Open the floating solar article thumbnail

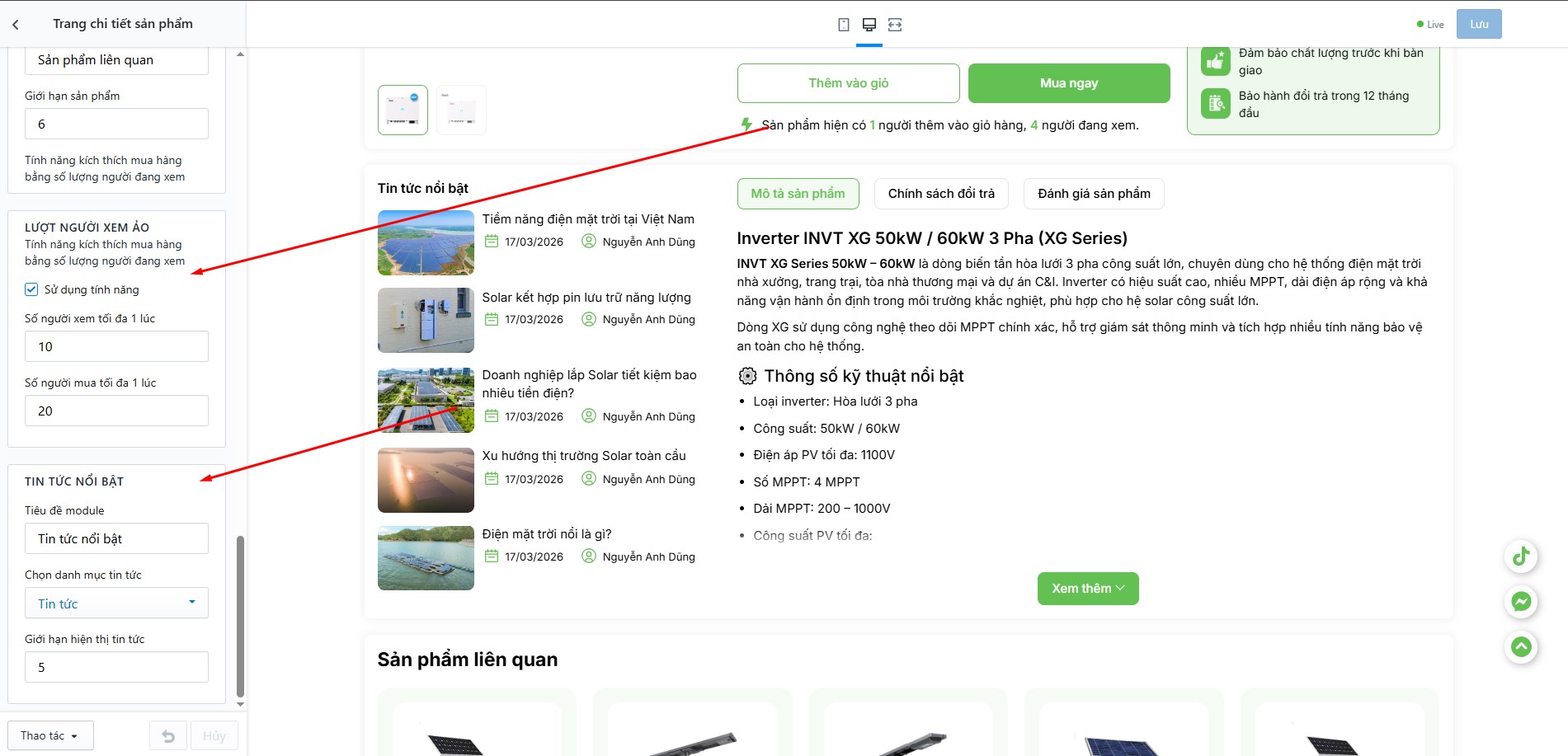pos(426,558)
